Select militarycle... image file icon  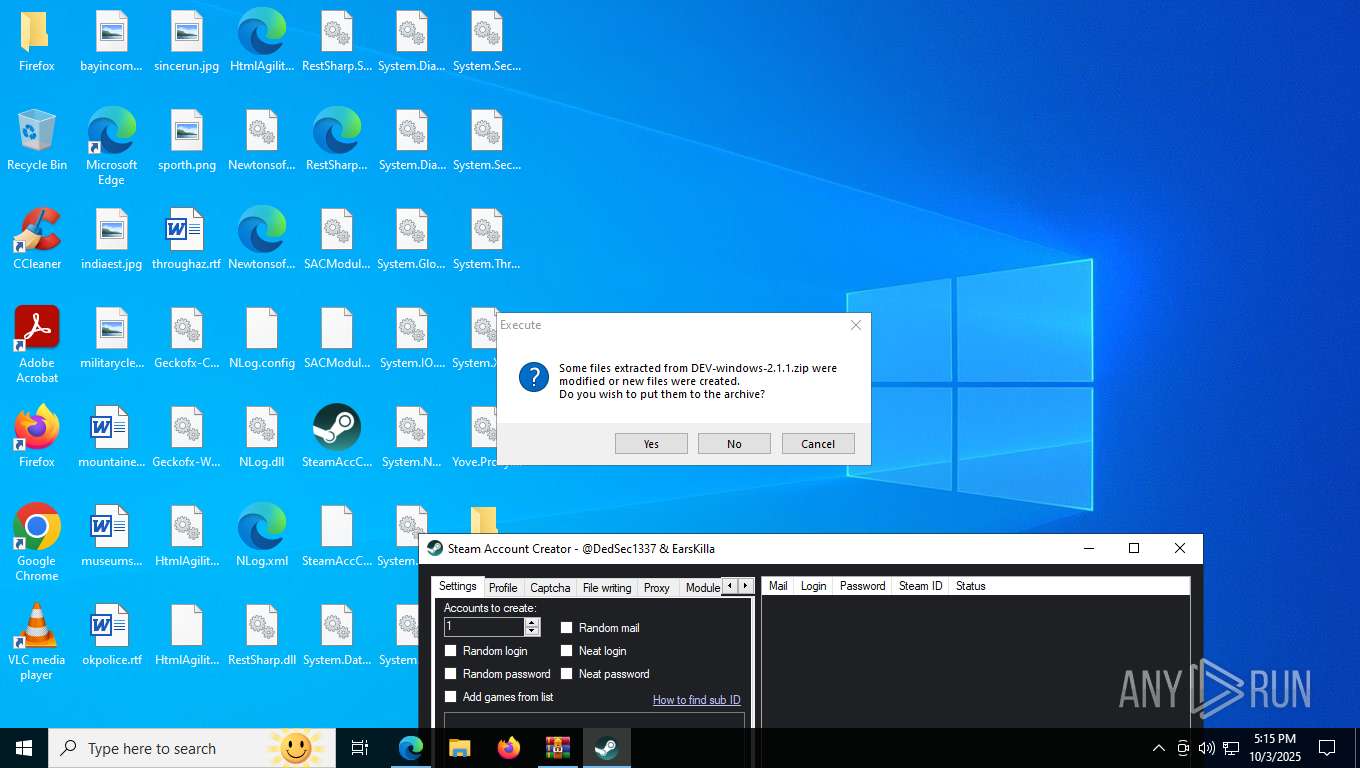(112, 339)
